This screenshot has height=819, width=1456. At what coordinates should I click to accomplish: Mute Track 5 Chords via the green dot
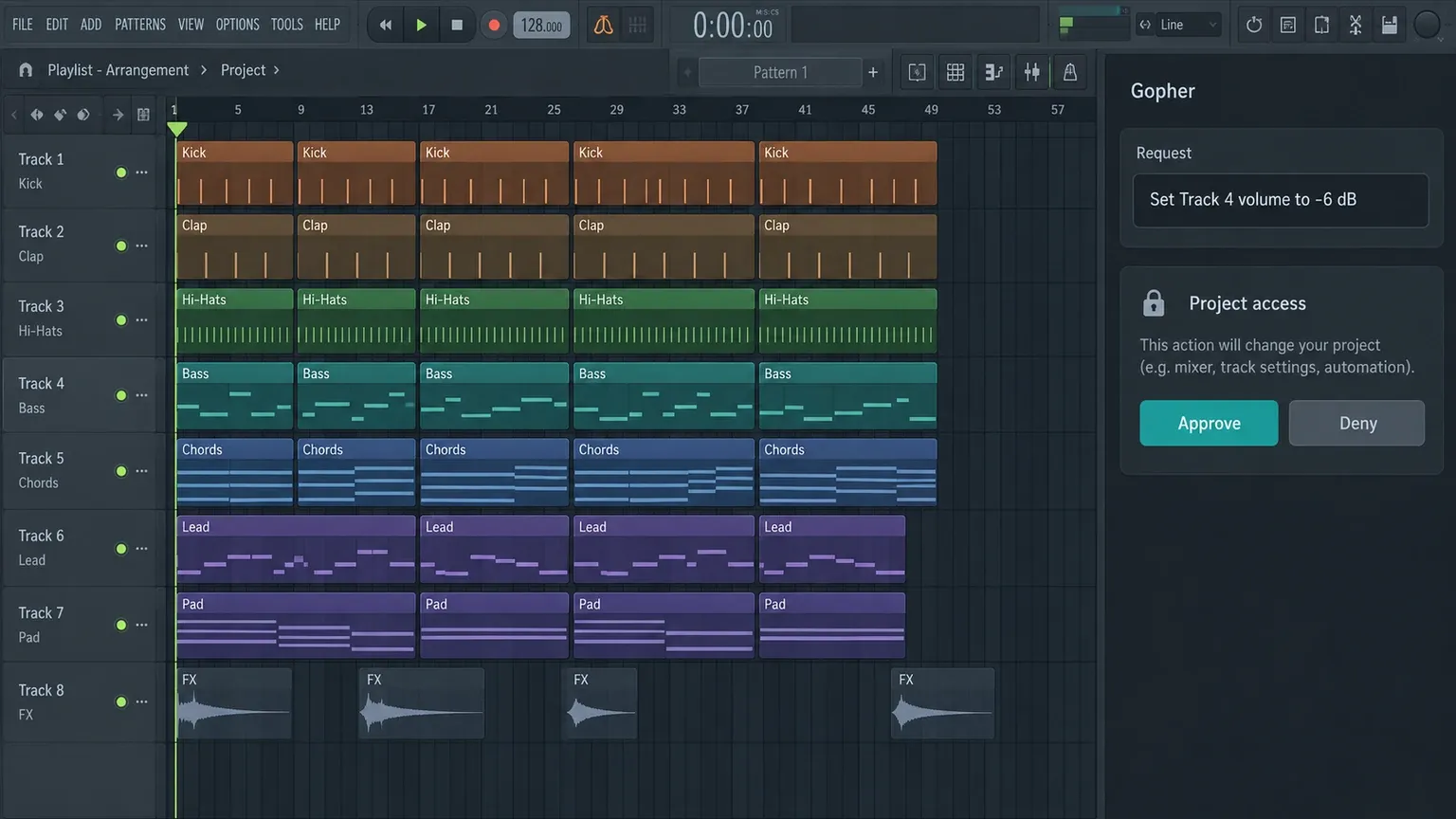(121, 471)
